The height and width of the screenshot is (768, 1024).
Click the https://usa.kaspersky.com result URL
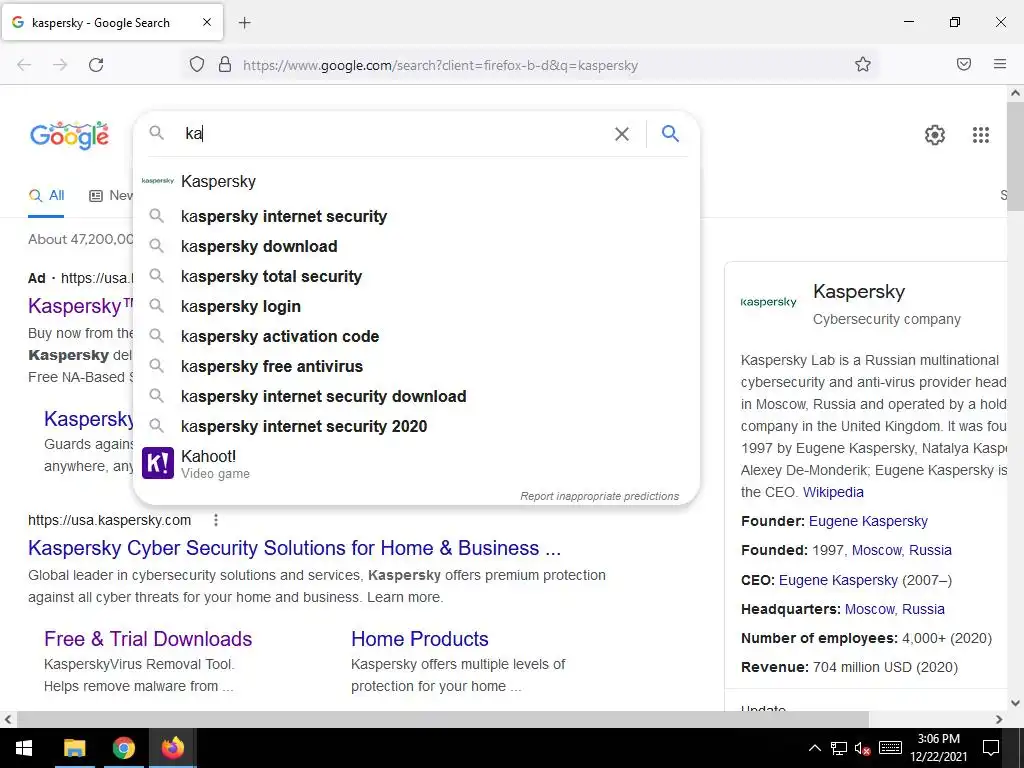pyautogui.click(x=110, y=520)
